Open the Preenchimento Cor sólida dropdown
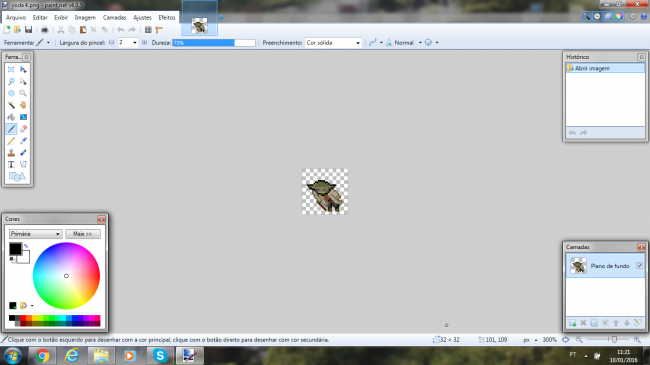Viewport: 650px width, 365px height. (333, 43)
